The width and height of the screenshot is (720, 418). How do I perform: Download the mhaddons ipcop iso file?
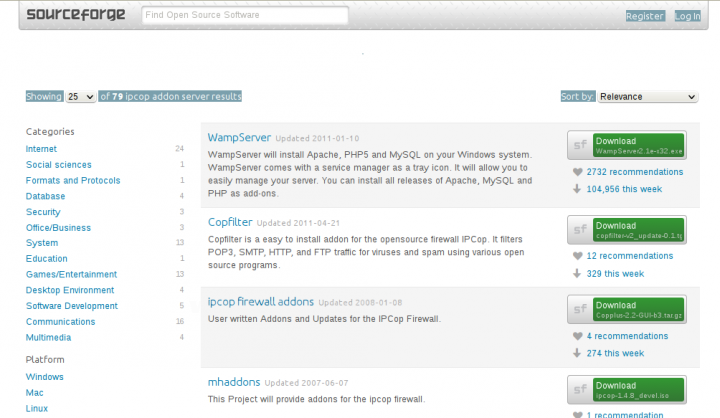(638, 390)
